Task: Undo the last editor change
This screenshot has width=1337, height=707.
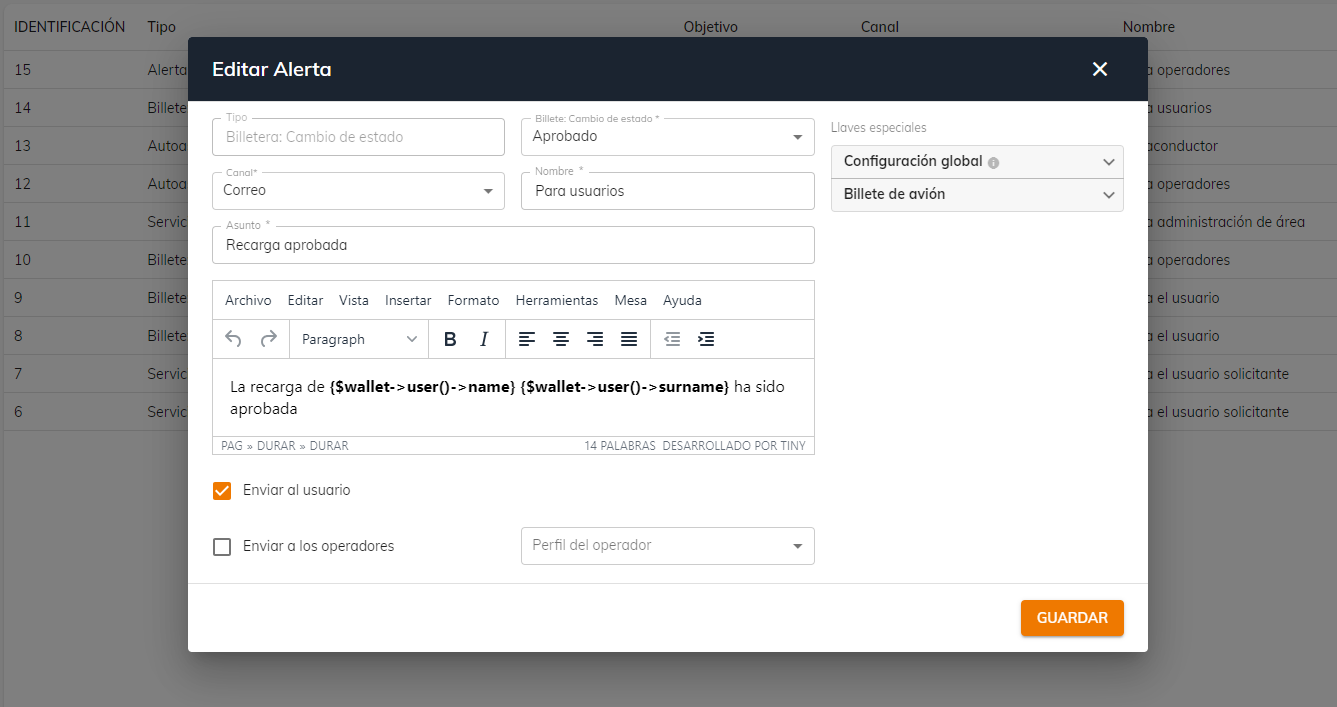Action: click(233, 339)
